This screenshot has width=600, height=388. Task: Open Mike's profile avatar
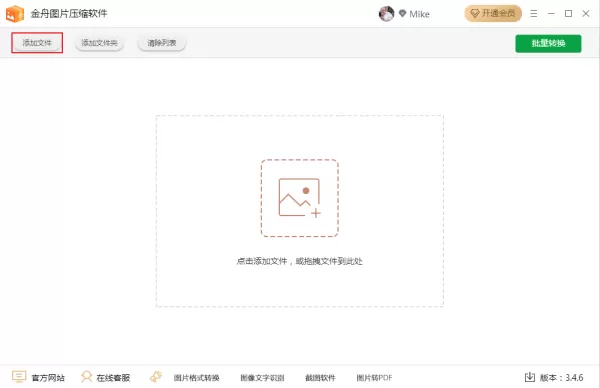pos(386,14)
